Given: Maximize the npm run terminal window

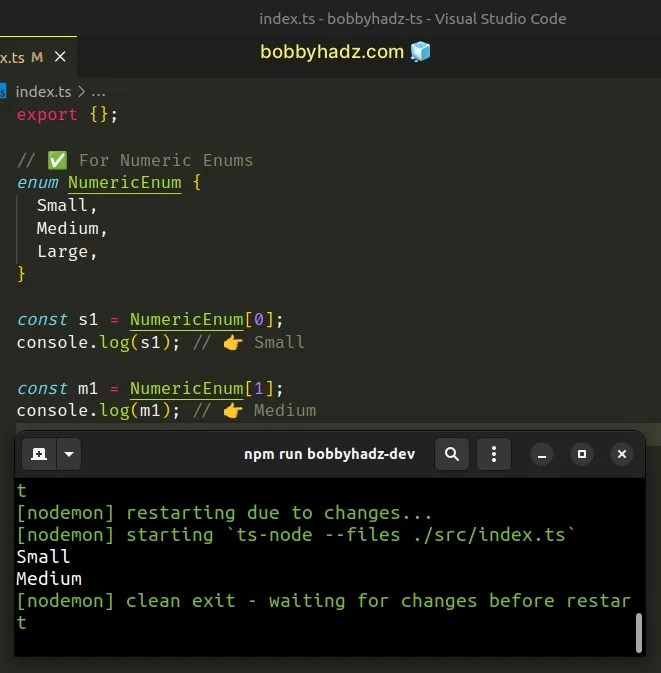Looking at the screenshot, I should (582, 454).
